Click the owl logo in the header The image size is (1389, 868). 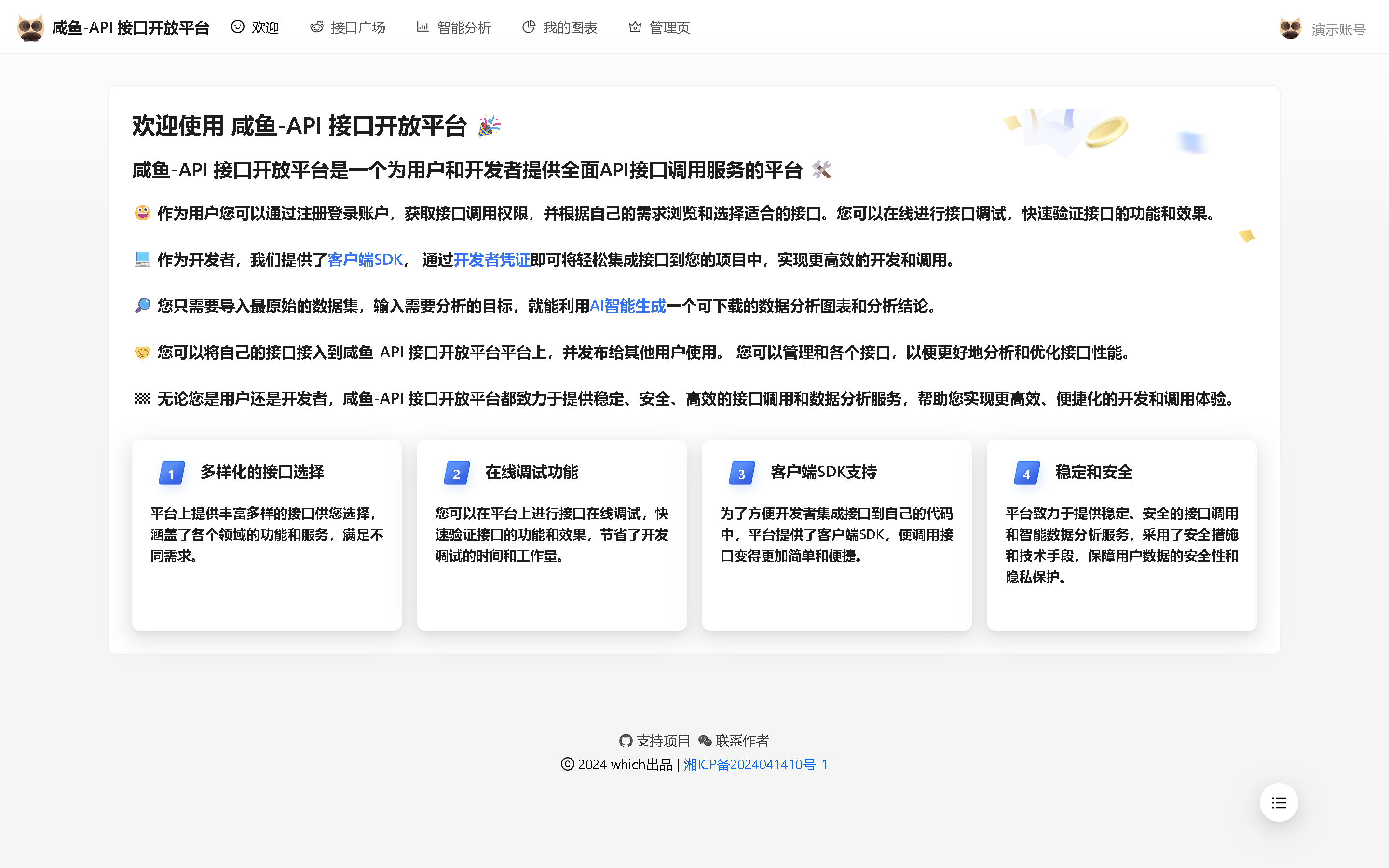click(x=30, y=27)
